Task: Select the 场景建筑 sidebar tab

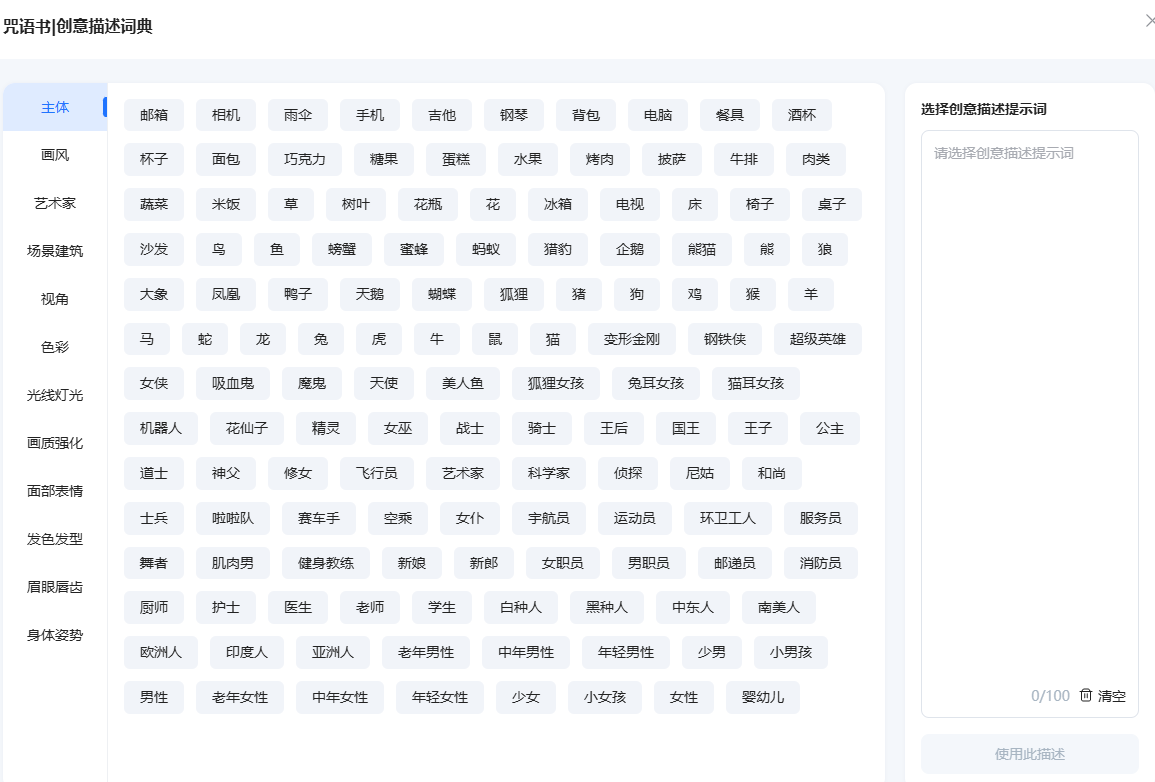Action: pos(55,251)
